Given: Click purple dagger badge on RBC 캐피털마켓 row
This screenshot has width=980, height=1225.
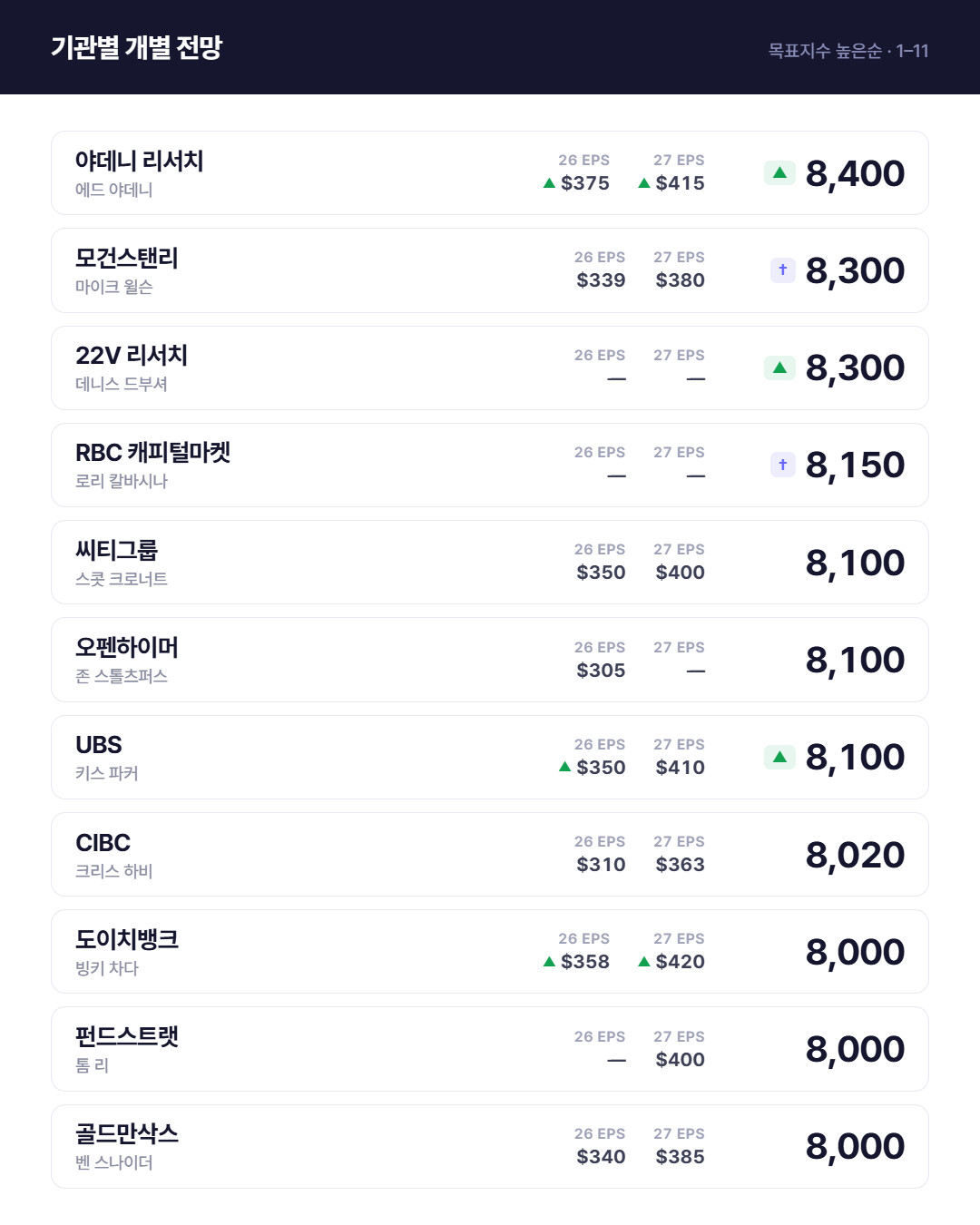Looking at the screenshot, I should click(783, 465).
